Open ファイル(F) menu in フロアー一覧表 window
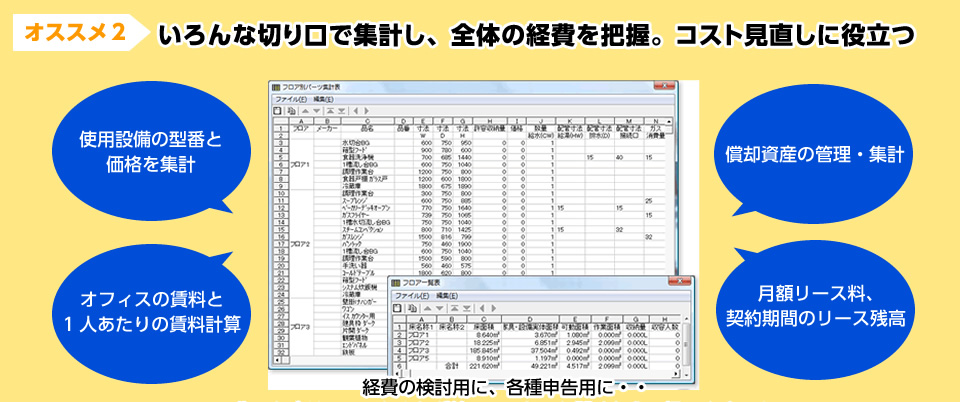This screenshot has width=960, height=402. pyautogui.click(x=410, y=296)
